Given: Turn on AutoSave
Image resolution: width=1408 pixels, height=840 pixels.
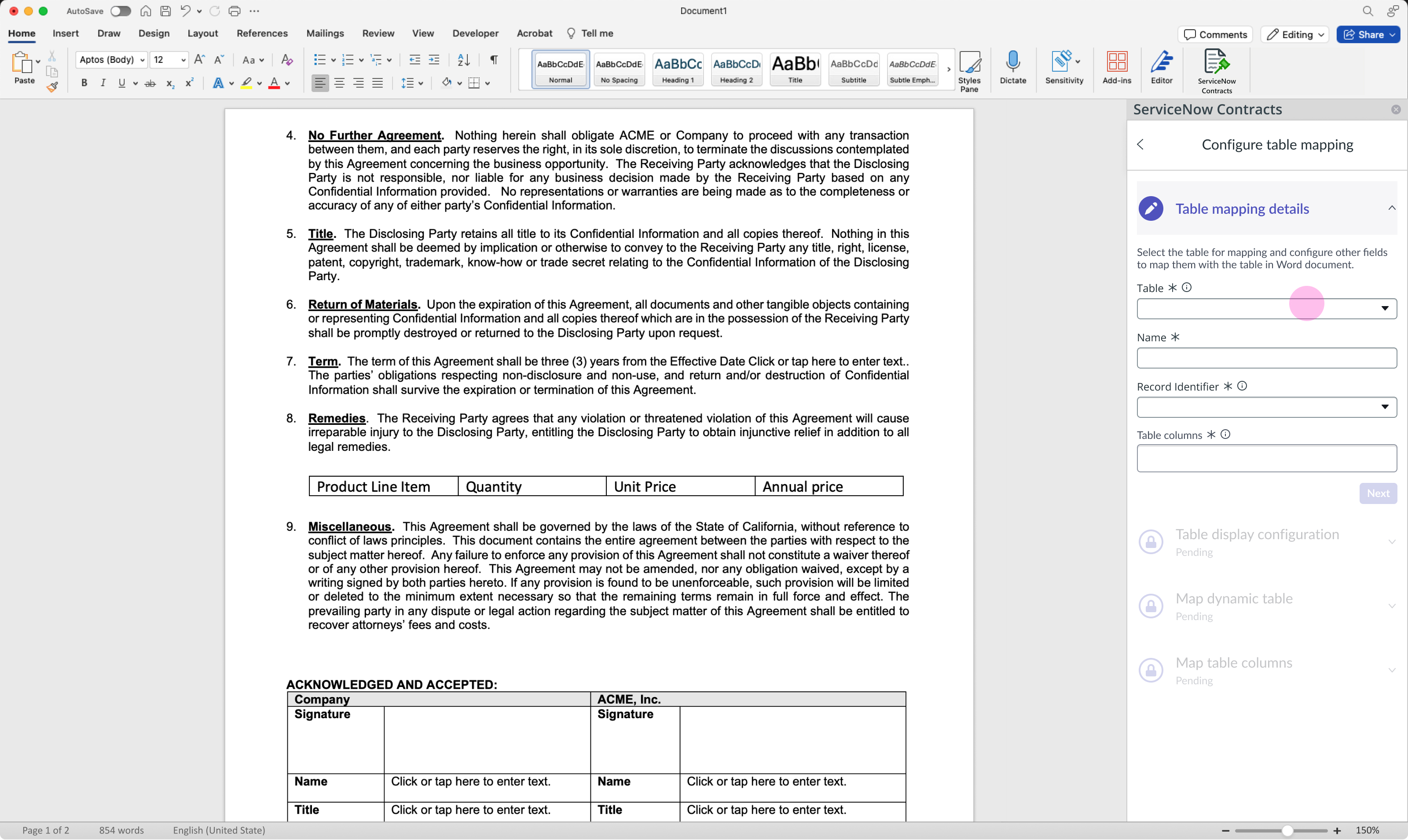Looking at the screenshot, I should tap(120, 11).
